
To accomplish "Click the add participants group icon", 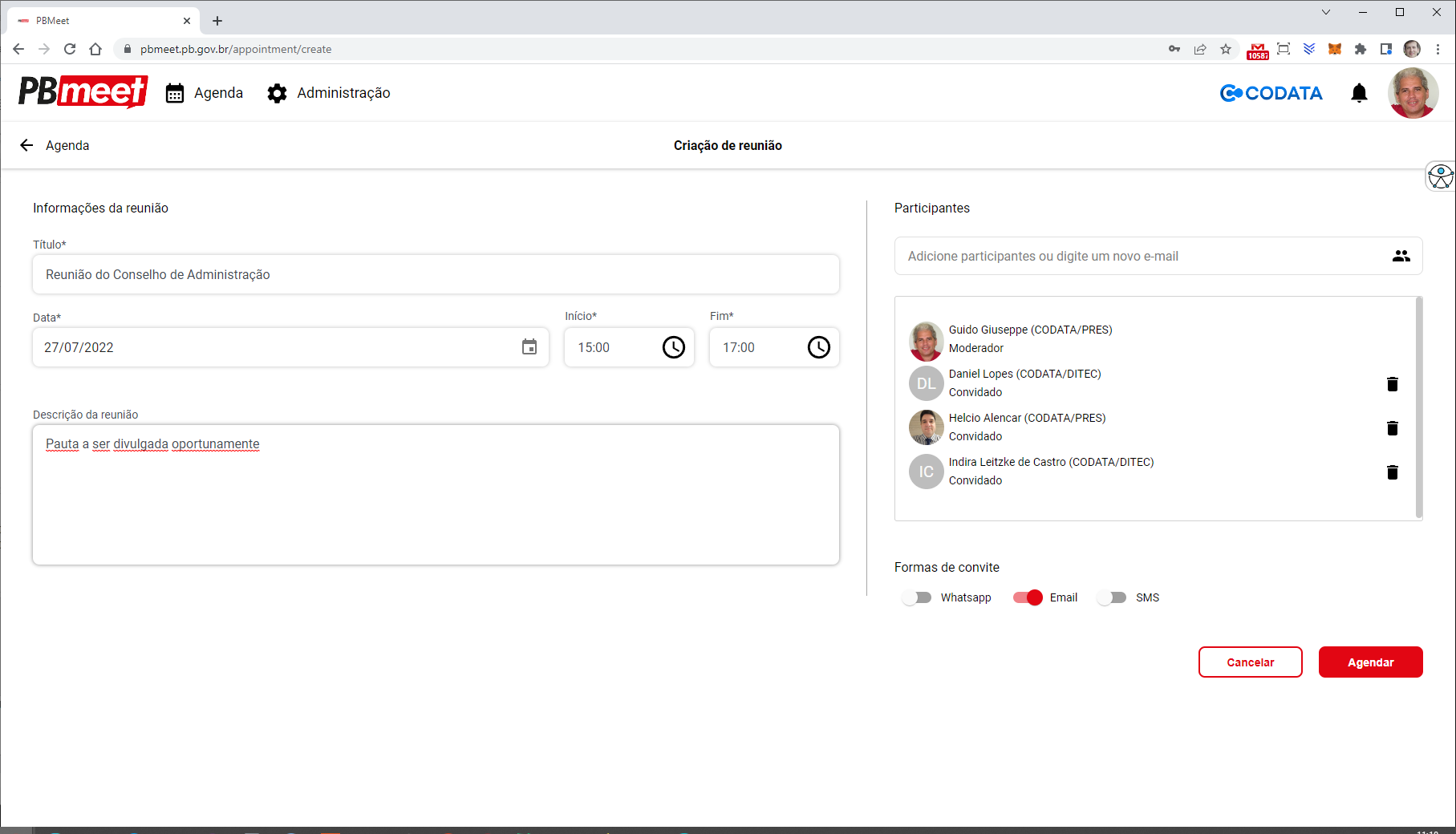I will click(x=1401, y=256).
